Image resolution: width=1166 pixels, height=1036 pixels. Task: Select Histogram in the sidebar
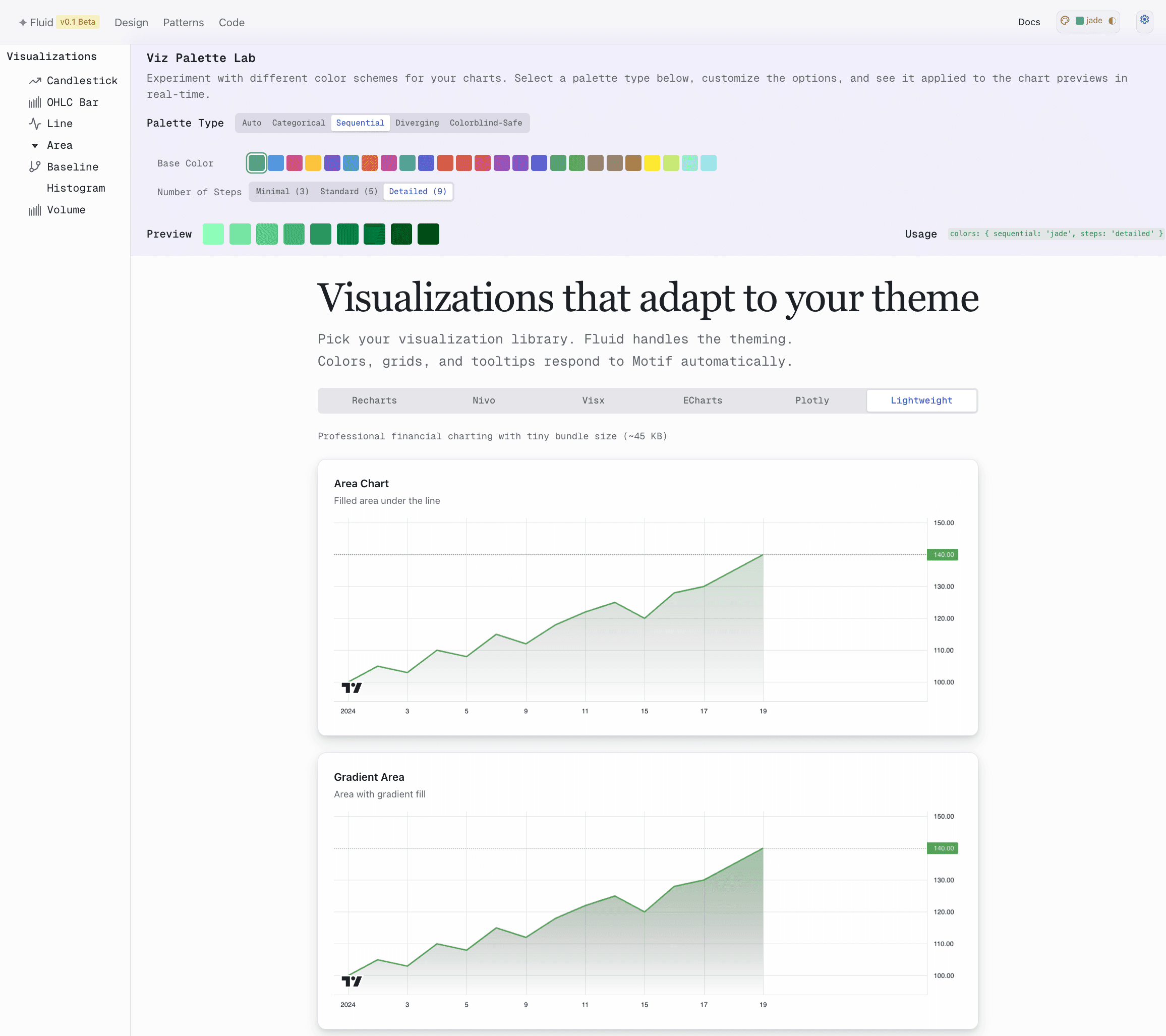tap(76, 188)
